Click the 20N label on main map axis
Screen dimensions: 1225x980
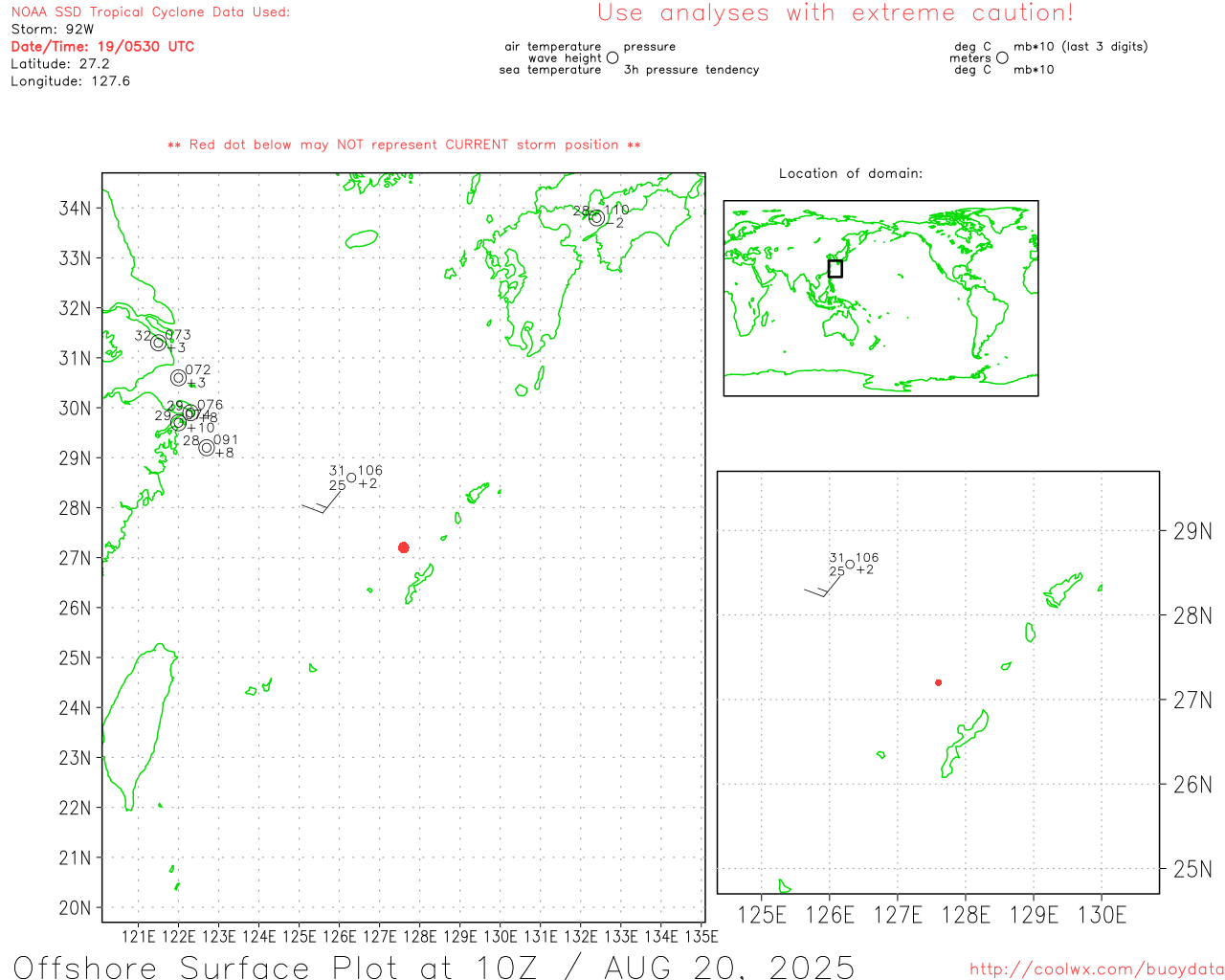[75, 907]
